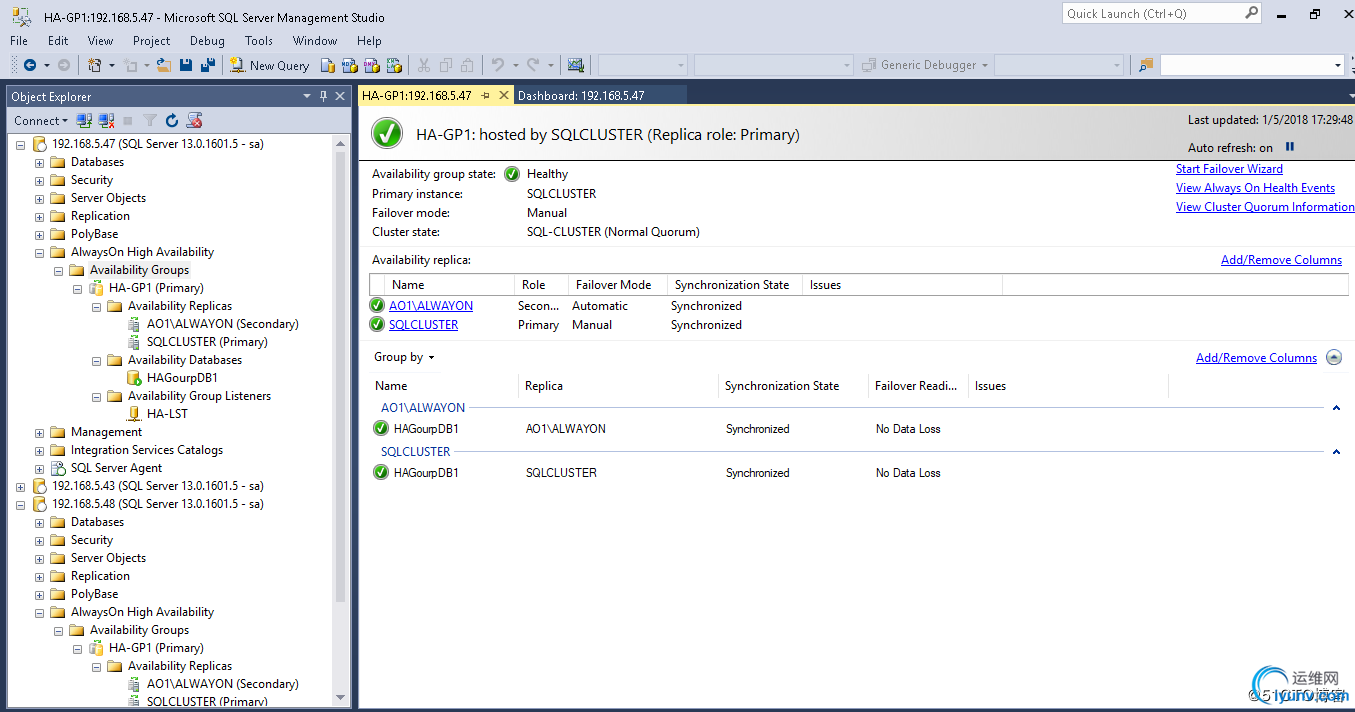Click the Find in Files toolbar icon
This screenshot has height=712, width=1355.
tap(1146, 65)
